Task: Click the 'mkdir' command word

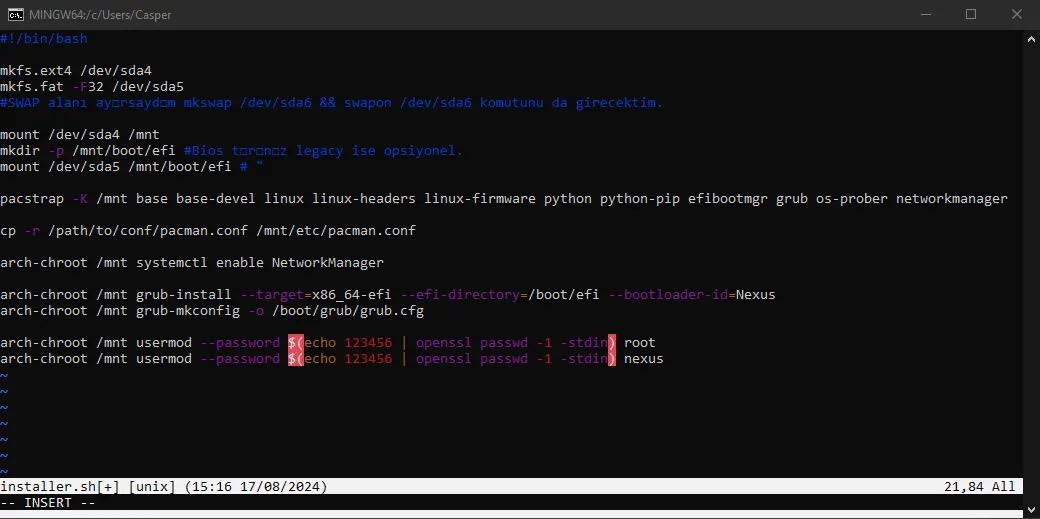Action: [x=20, y=151]
